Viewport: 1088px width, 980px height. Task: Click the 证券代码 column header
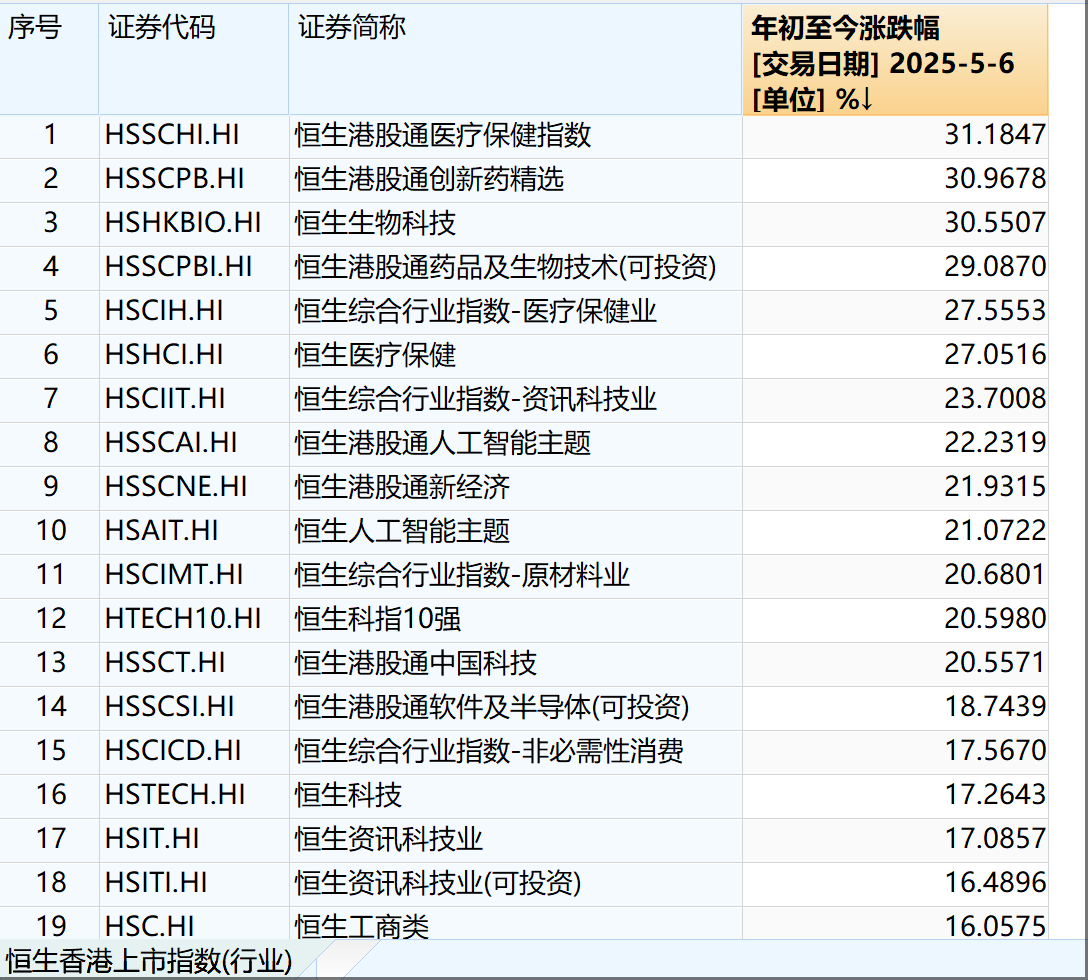point(150,30)
